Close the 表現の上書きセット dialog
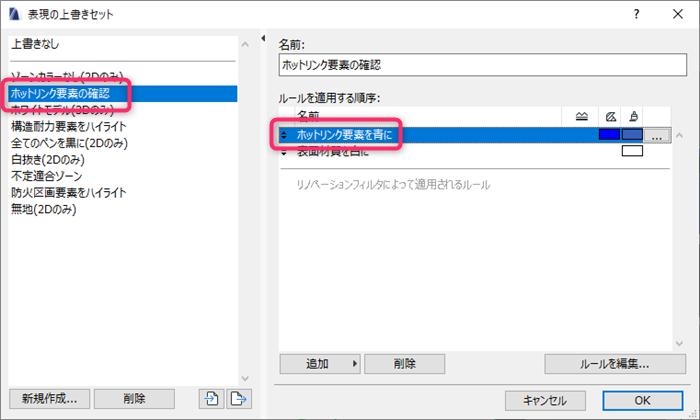 (678, 14)
